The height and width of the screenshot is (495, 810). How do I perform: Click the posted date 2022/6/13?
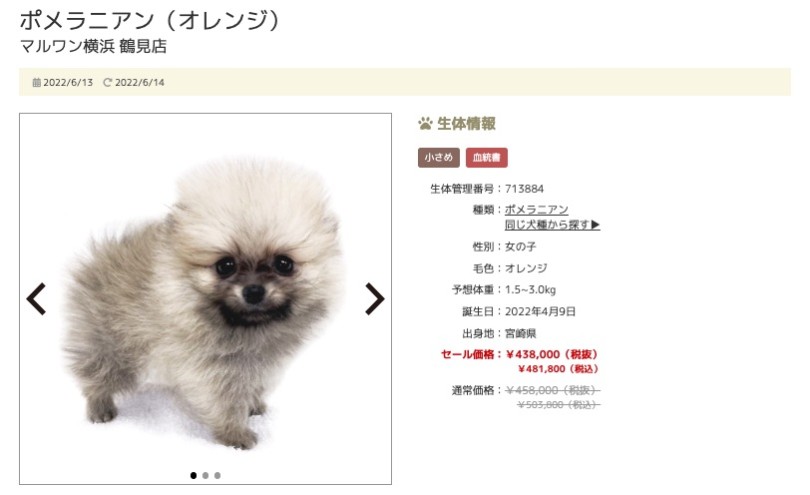pos(68,82)
